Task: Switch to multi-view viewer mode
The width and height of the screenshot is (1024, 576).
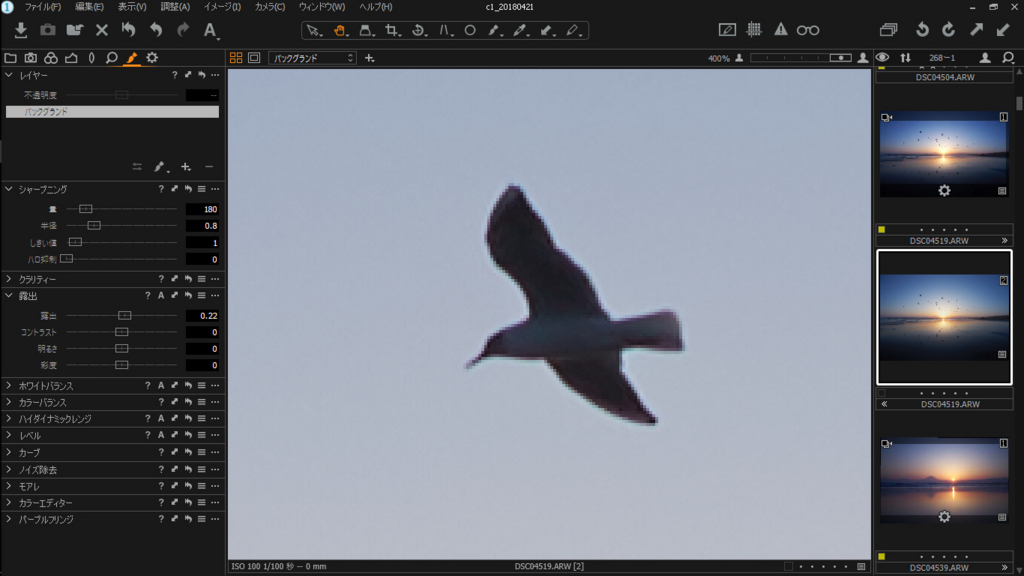Action: click(236, 58)
